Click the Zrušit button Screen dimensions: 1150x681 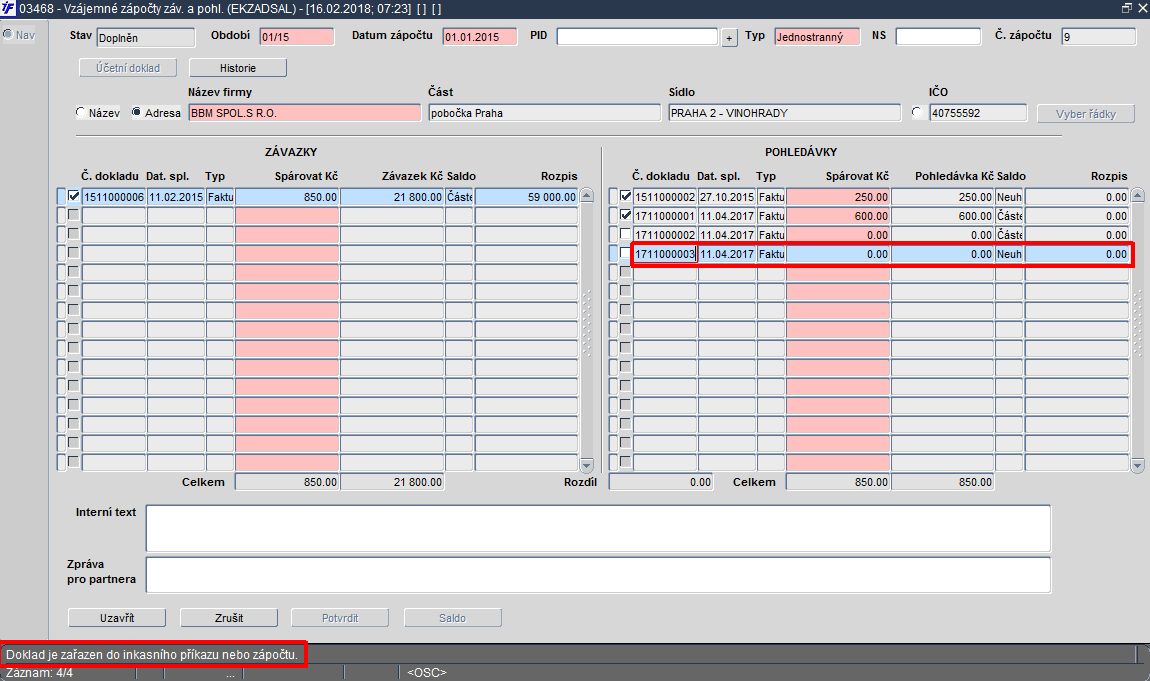click(x=229, y=618)
